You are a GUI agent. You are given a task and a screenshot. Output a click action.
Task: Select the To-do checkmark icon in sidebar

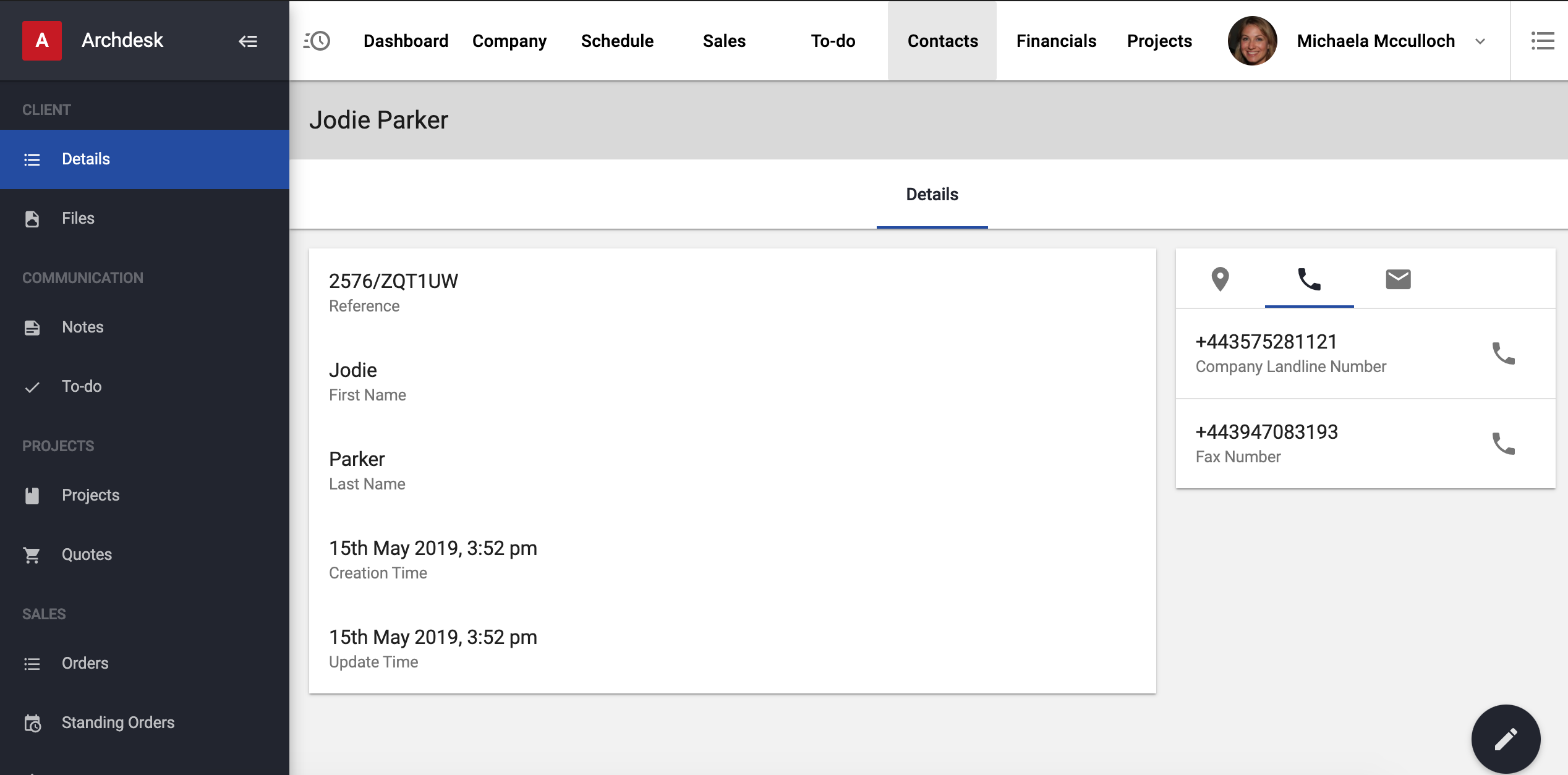click(x=32, y=386)
